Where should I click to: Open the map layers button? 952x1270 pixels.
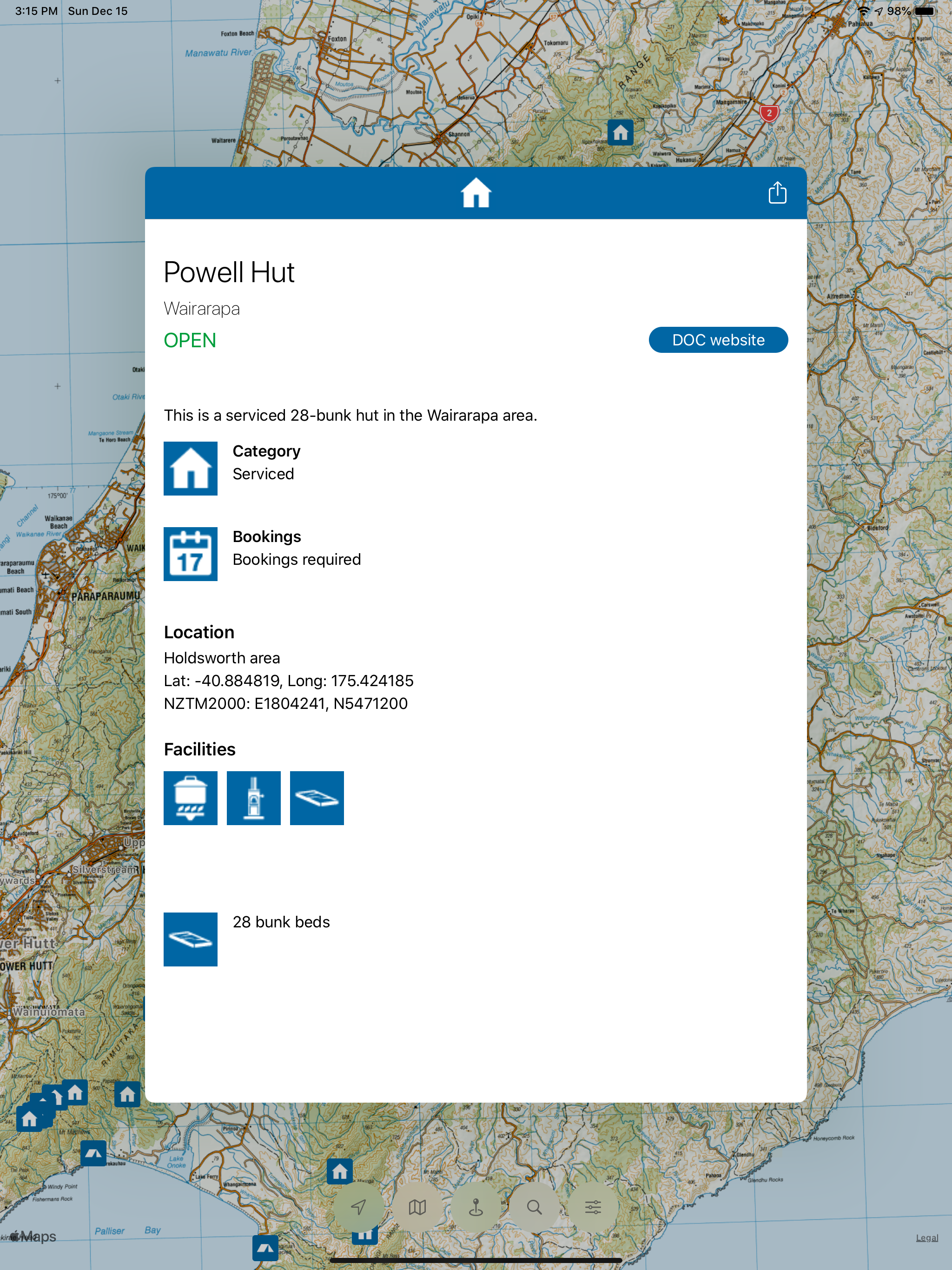pyautogui.click(x=417, y=1207)
